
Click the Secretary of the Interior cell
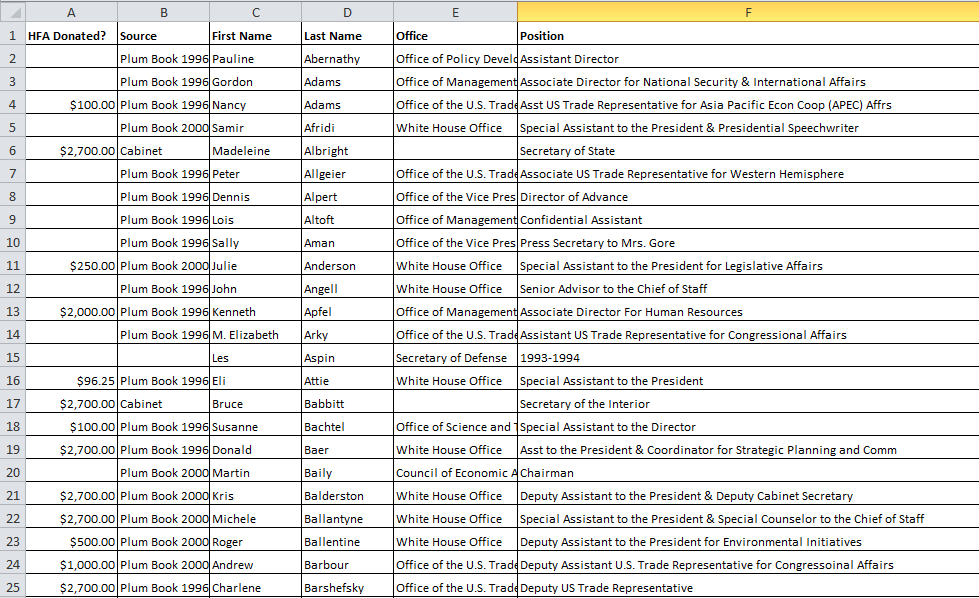[x=748, y=404]
